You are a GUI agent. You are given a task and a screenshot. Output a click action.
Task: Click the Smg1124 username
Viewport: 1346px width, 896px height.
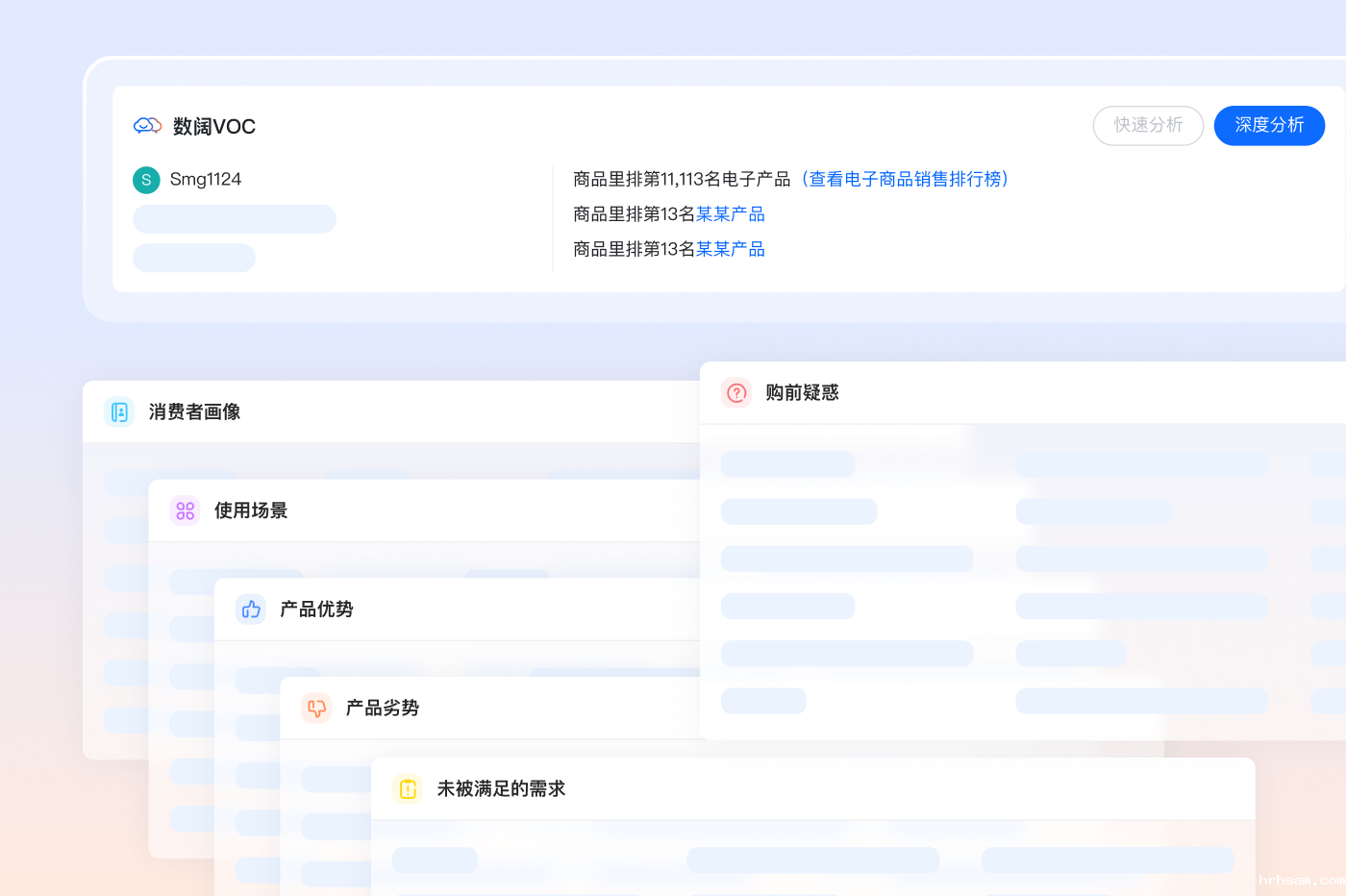pos(206,180)
